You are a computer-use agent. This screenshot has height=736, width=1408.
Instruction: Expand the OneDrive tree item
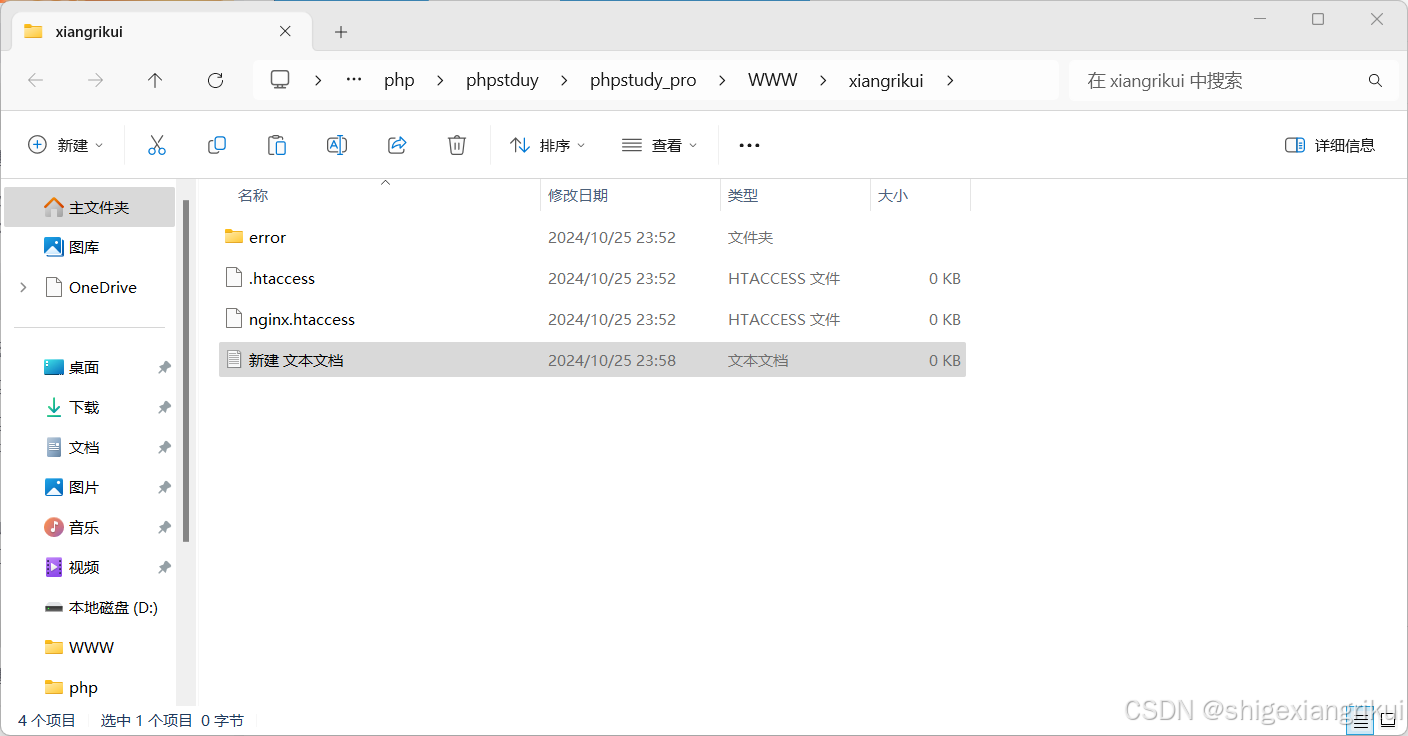22,287
